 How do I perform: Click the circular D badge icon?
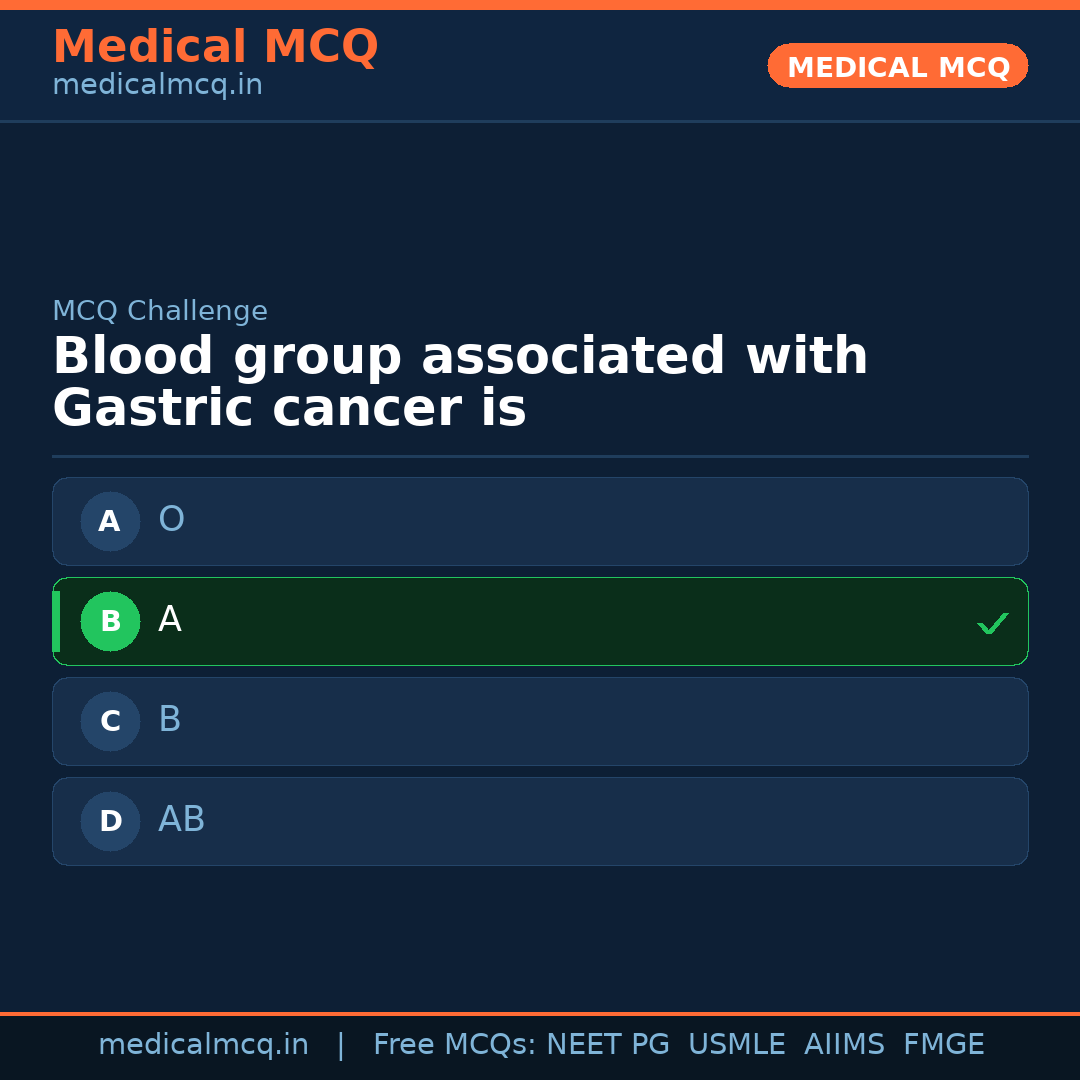click(x=110, y=821)
